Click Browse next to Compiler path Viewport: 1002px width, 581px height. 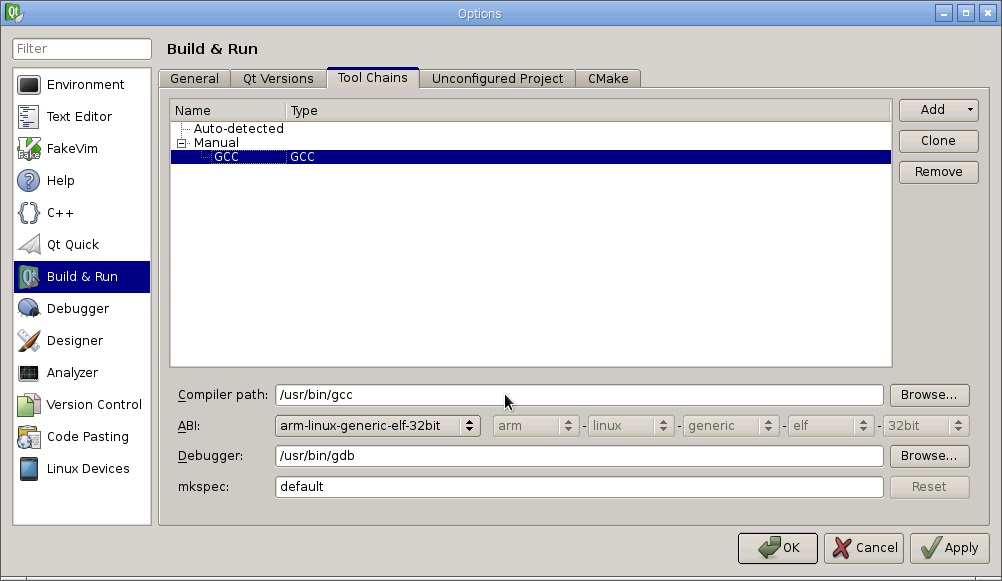point(929,395)
